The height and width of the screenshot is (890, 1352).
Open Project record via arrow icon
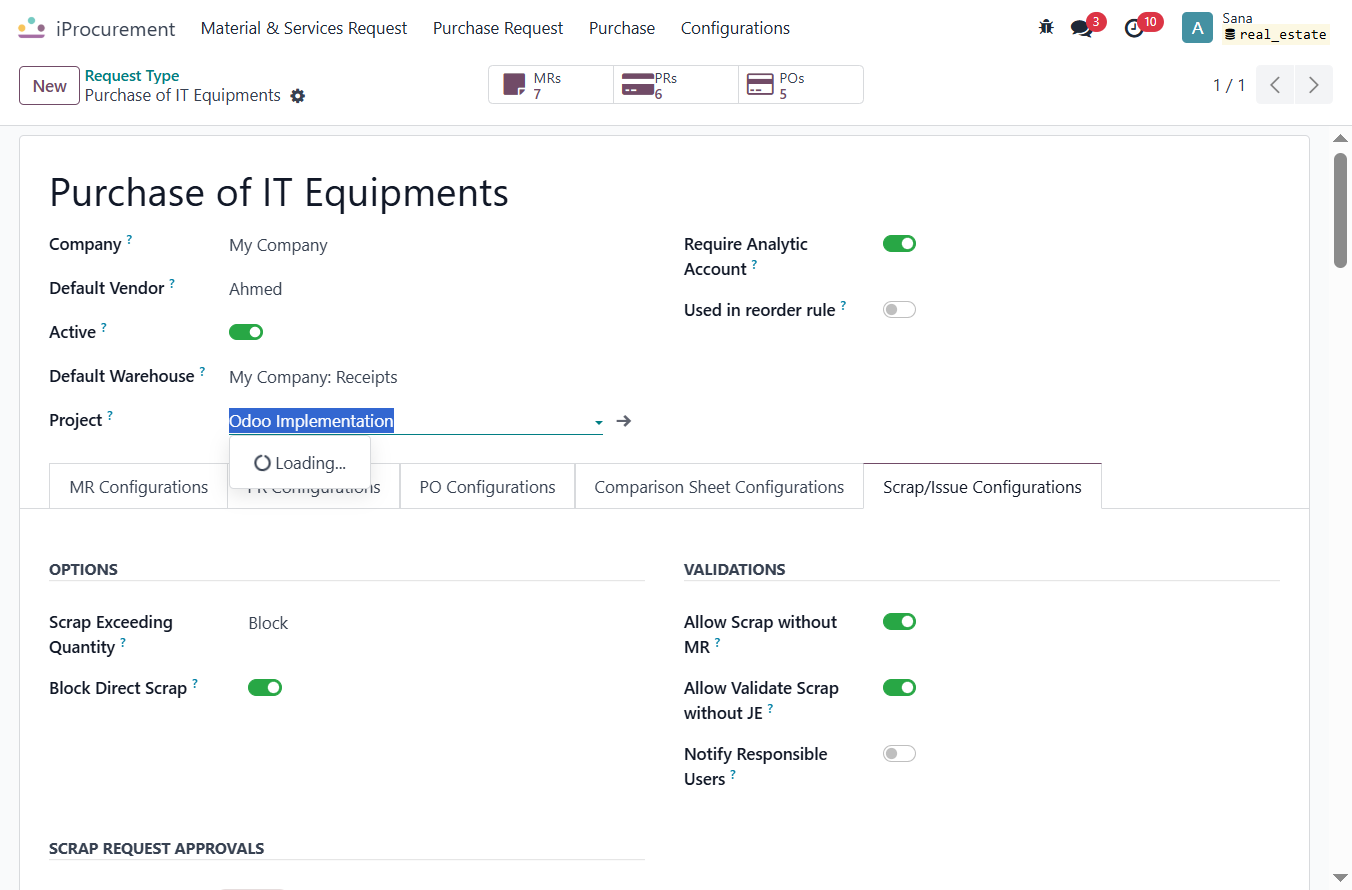(624, 421)
